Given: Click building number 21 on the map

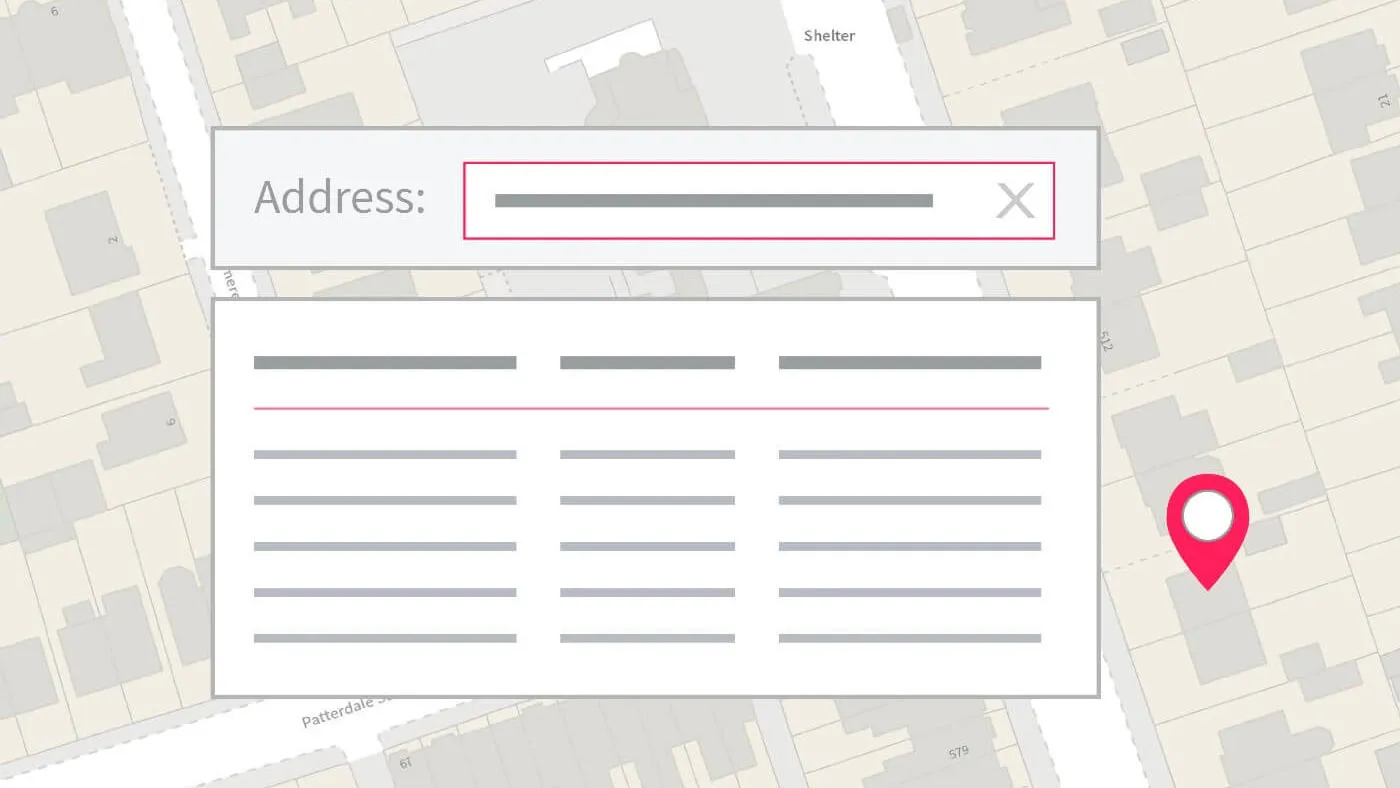Looking at the screenshot, I should (1384, 100).
